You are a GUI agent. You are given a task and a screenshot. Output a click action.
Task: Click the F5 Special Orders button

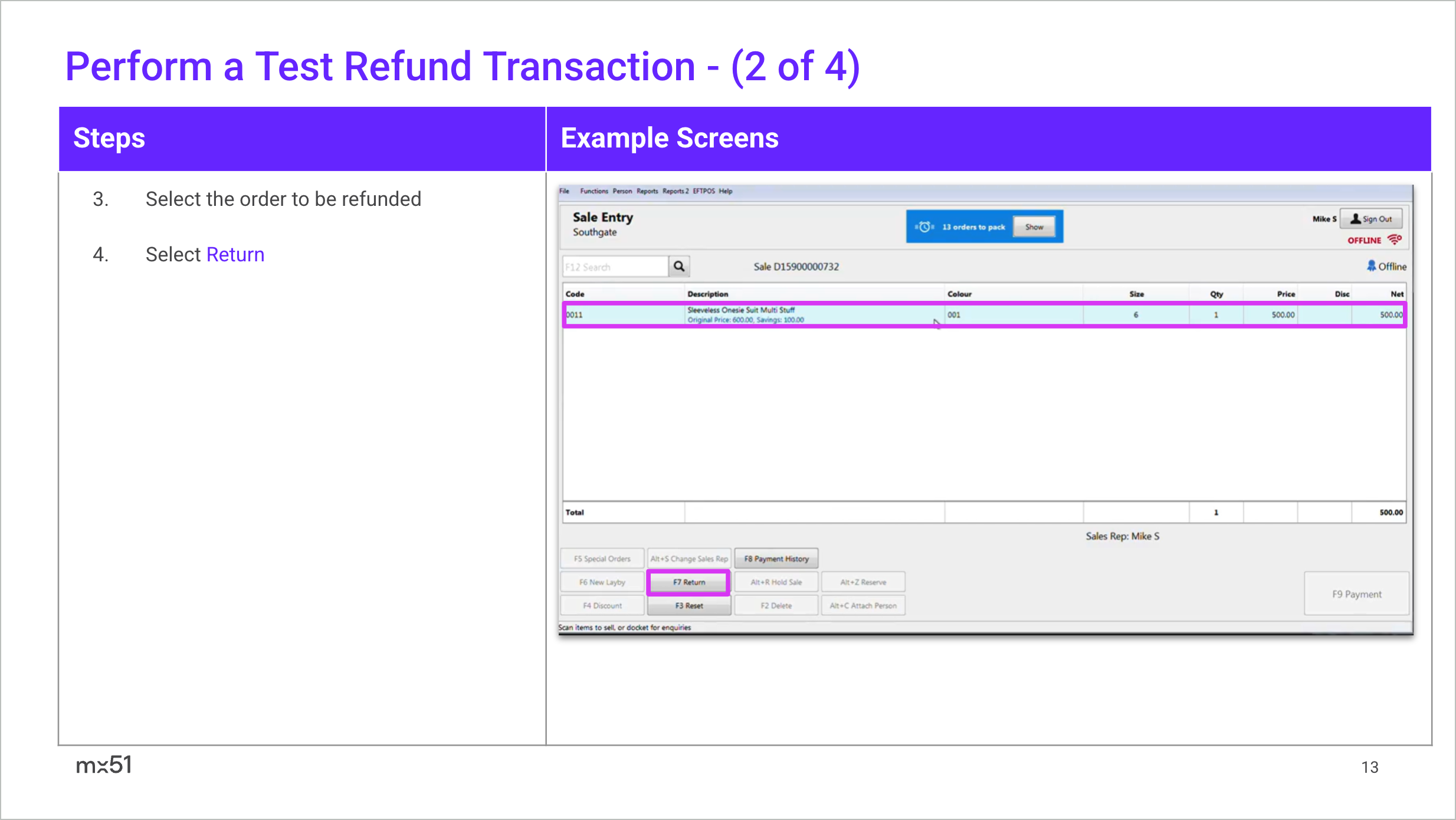coord(602,559)
